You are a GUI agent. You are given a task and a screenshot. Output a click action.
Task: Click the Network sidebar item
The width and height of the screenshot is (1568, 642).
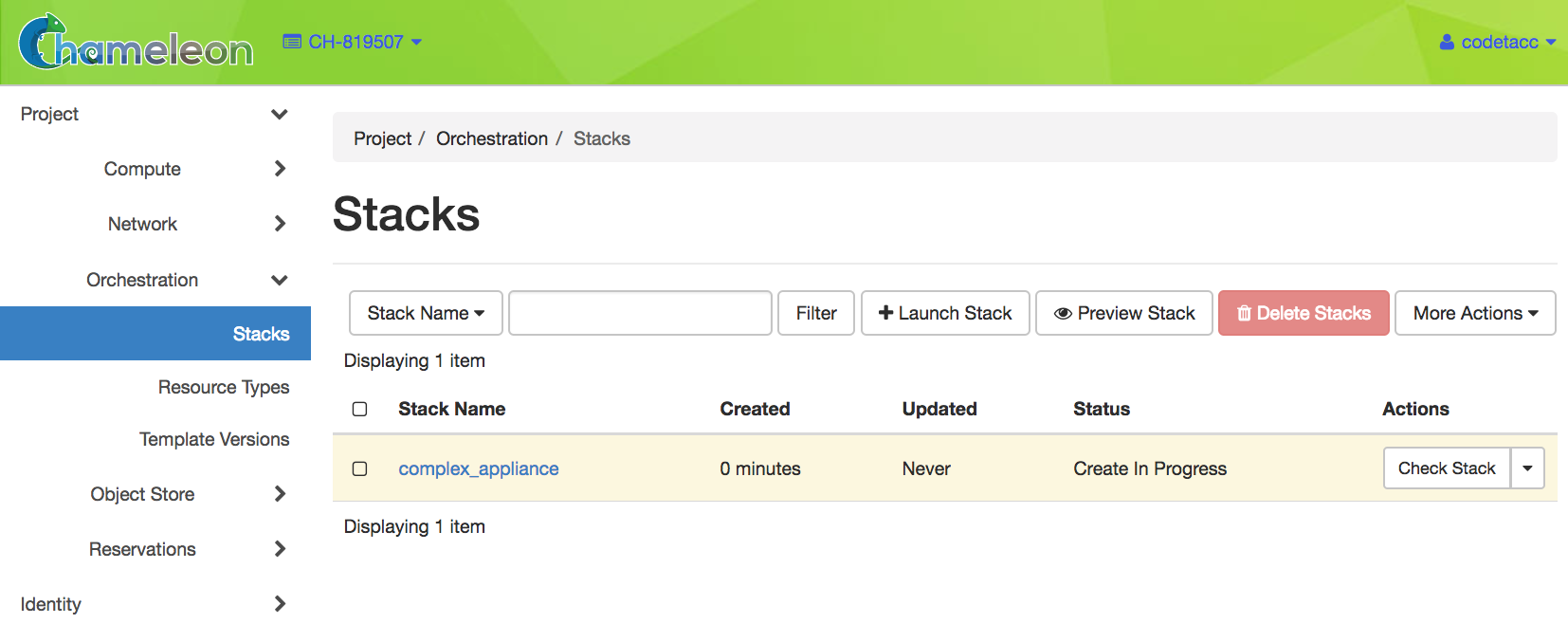tap(142, 224)
